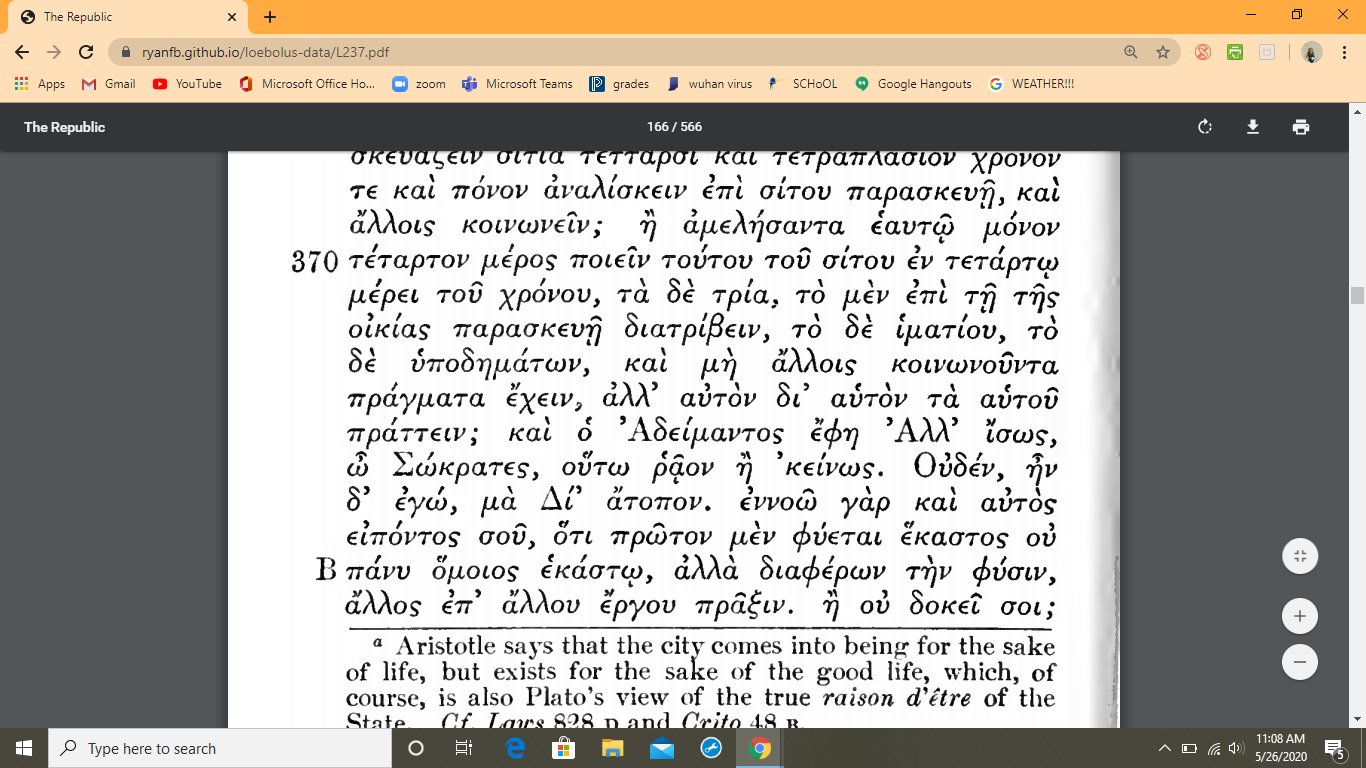Open Microsoft Store from taskbar
Image resolution: width=1366 pixels, height=768 pixels.
coord(563,748)
